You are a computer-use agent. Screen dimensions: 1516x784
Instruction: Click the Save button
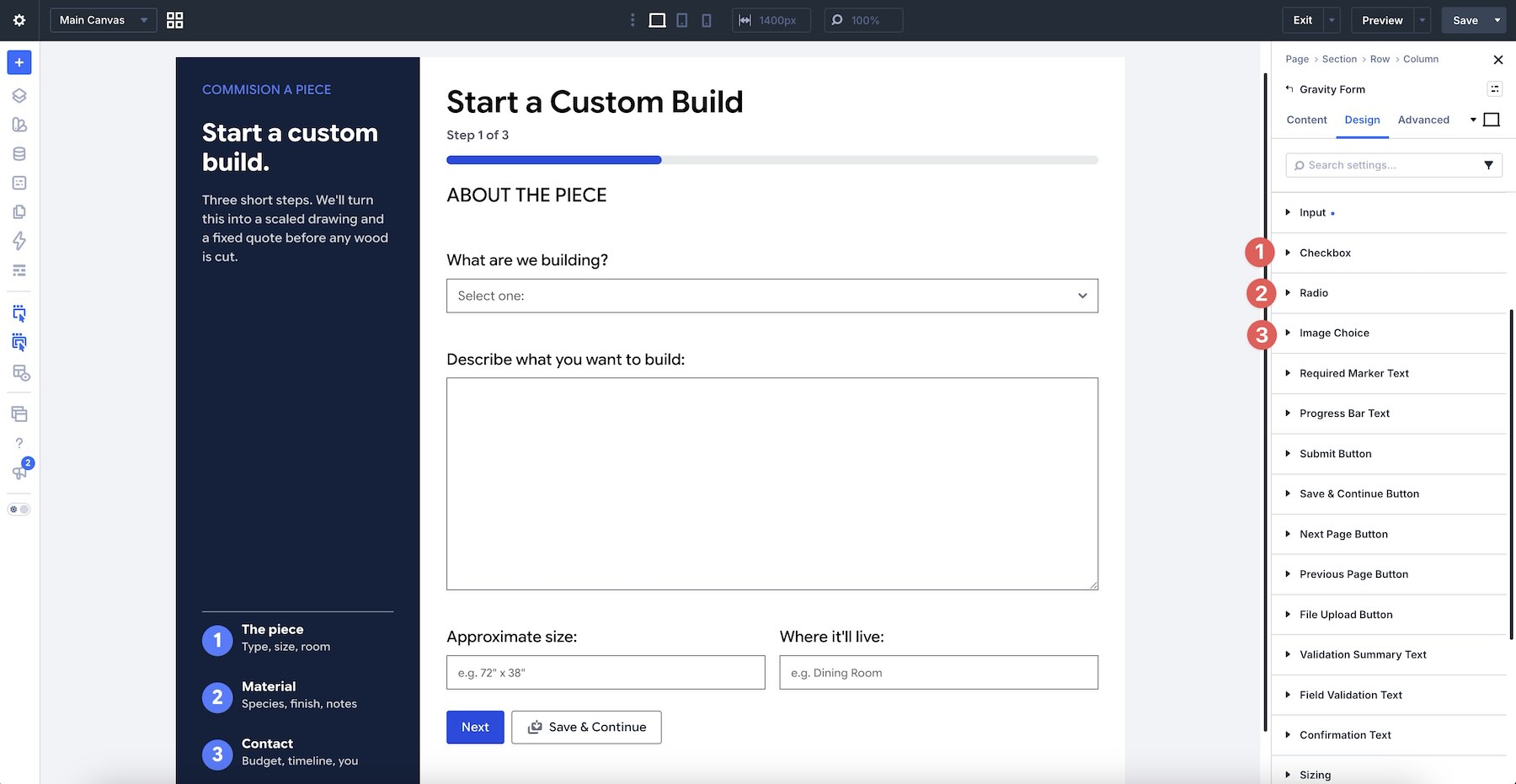(x=1465, y=20)
